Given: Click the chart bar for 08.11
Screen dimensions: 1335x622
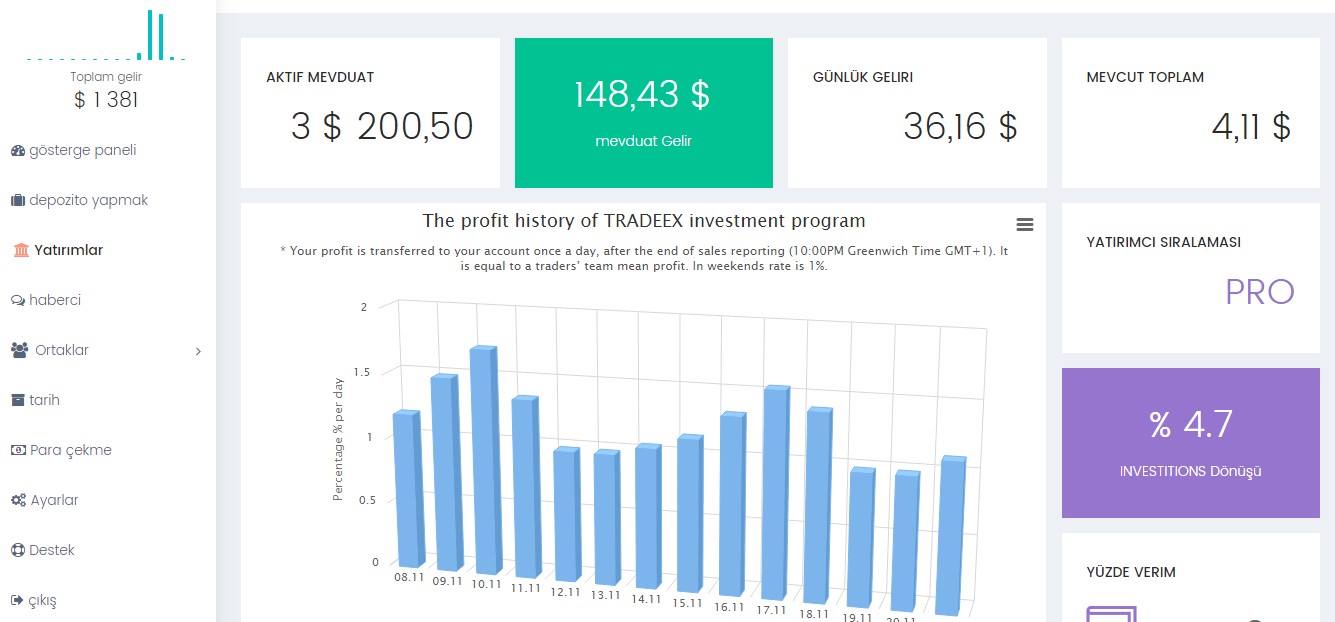Looking at the screenshot, I should [x=408, y=489].
